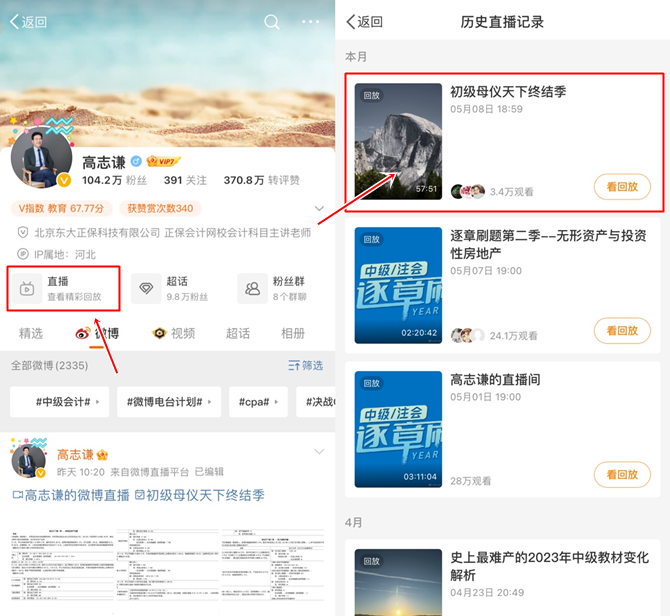Viewport: 670px width, 616px height.
Task: Open 筛选 filter options
Action: click(306, 365)
